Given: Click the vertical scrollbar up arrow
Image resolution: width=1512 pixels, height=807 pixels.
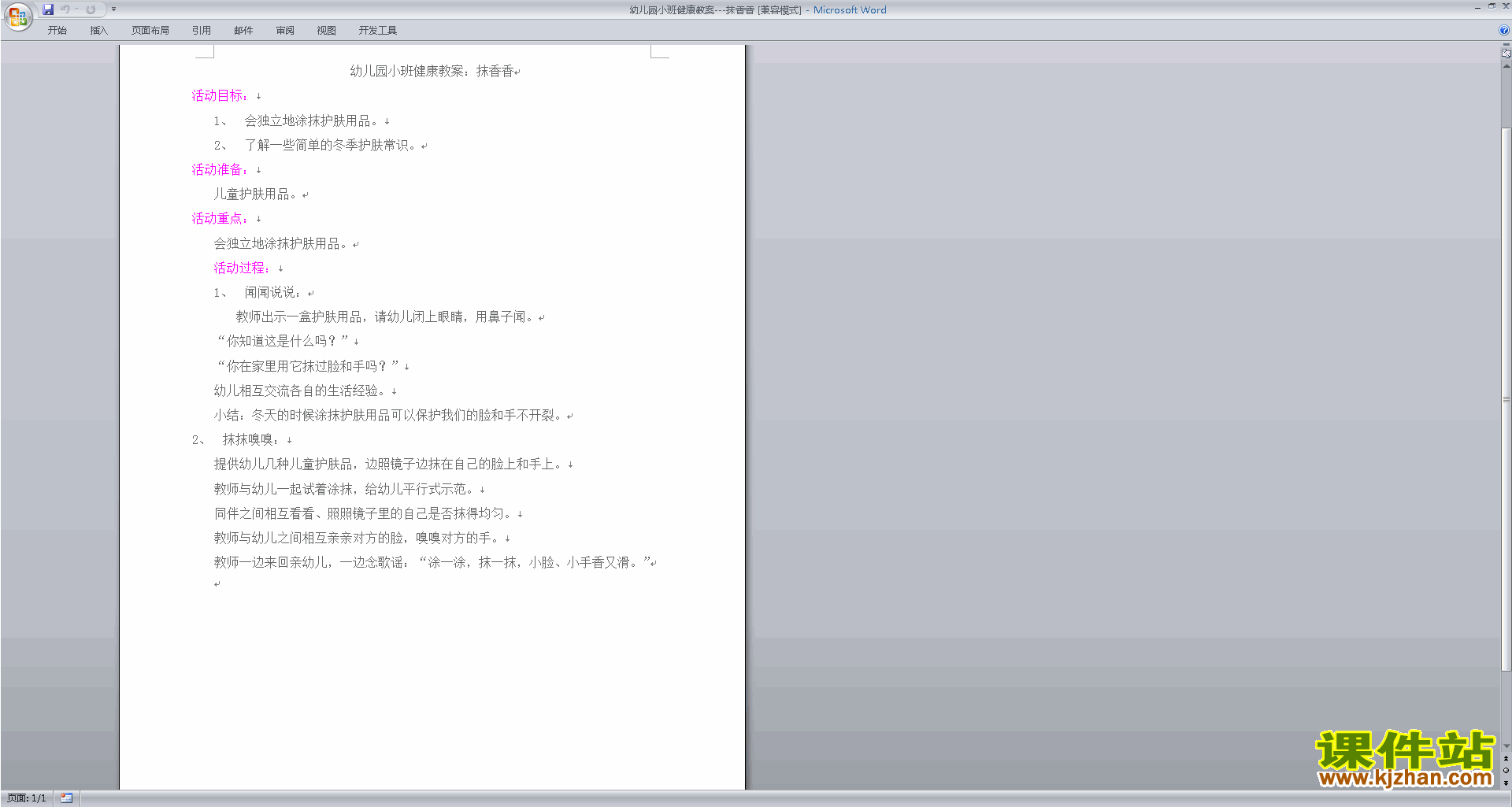Looking at the screenshot, I should pos(1506,66).
